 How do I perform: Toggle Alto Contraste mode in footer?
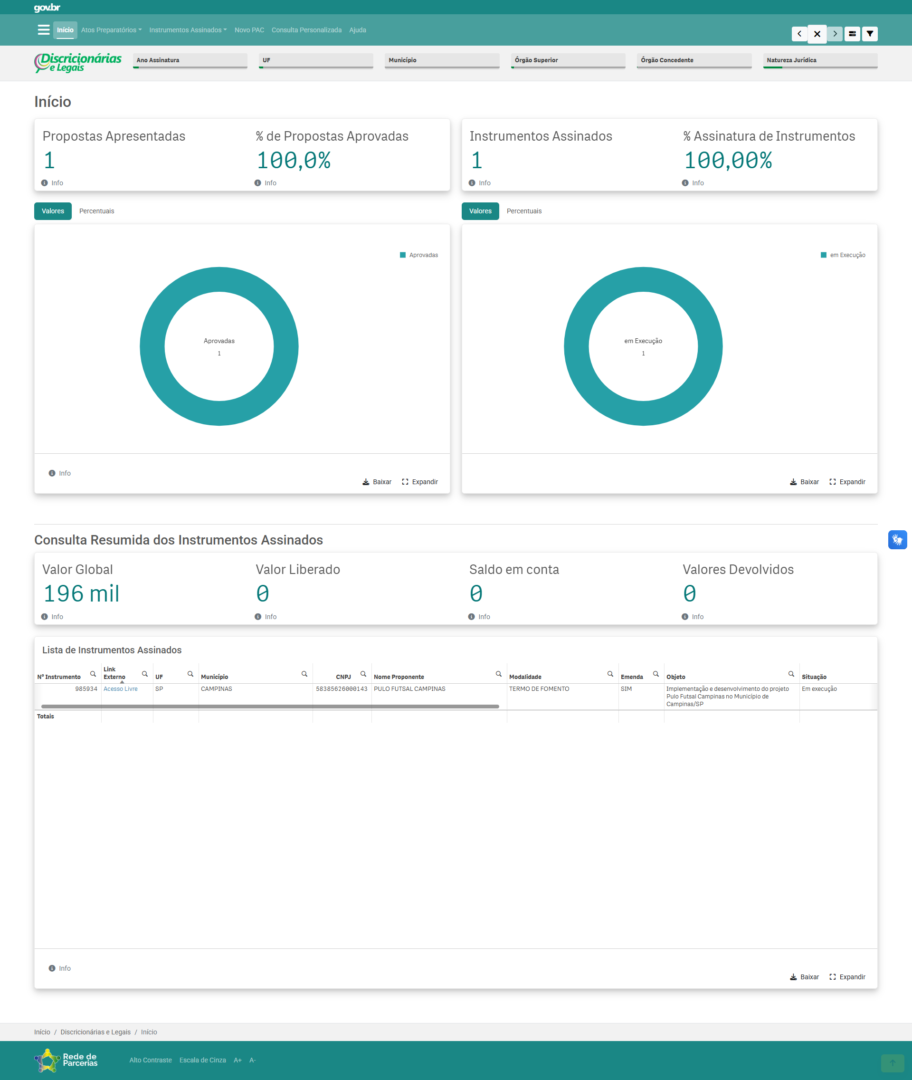[x=150, y=1060]
